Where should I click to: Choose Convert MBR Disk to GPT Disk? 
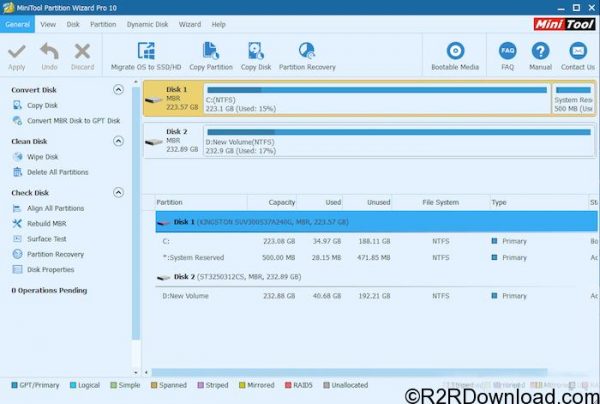click(x=73, y=121)
